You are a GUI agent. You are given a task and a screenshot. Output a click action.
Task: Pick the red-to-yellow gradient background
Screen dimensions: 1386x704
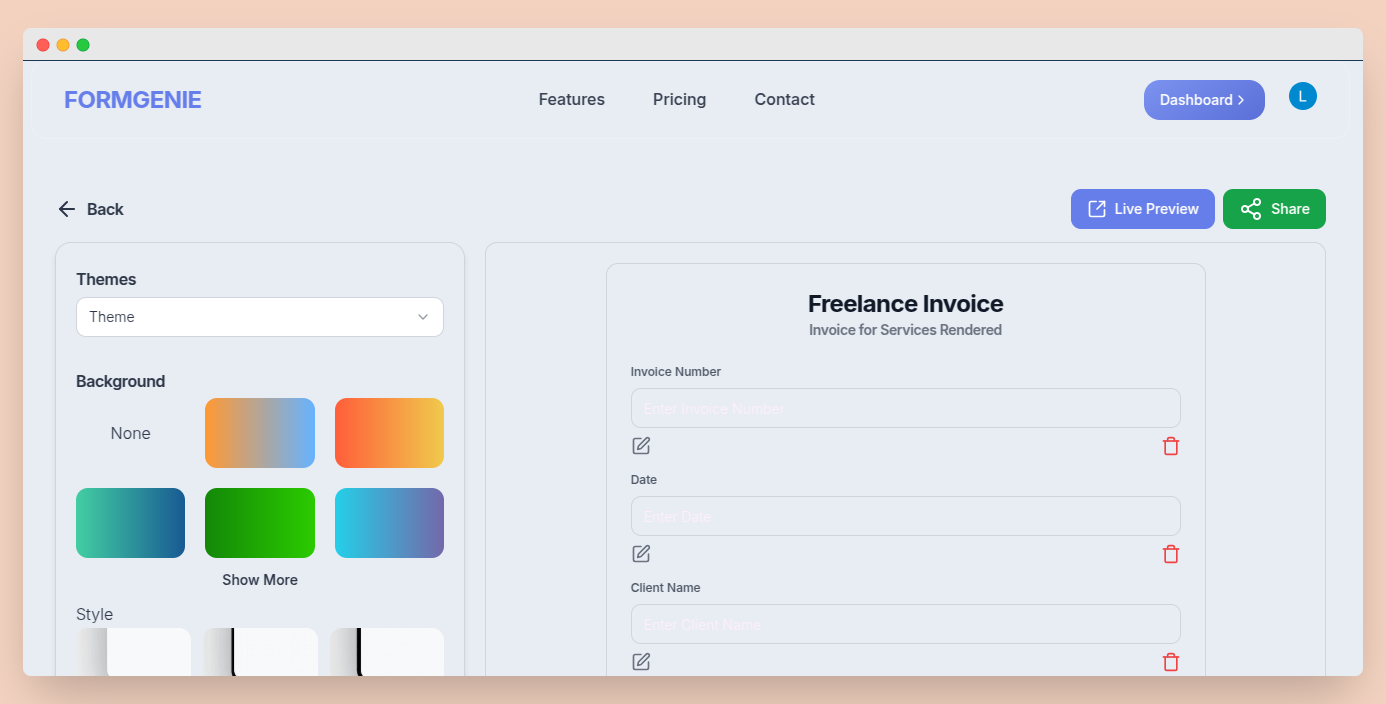tap(389, 433)
